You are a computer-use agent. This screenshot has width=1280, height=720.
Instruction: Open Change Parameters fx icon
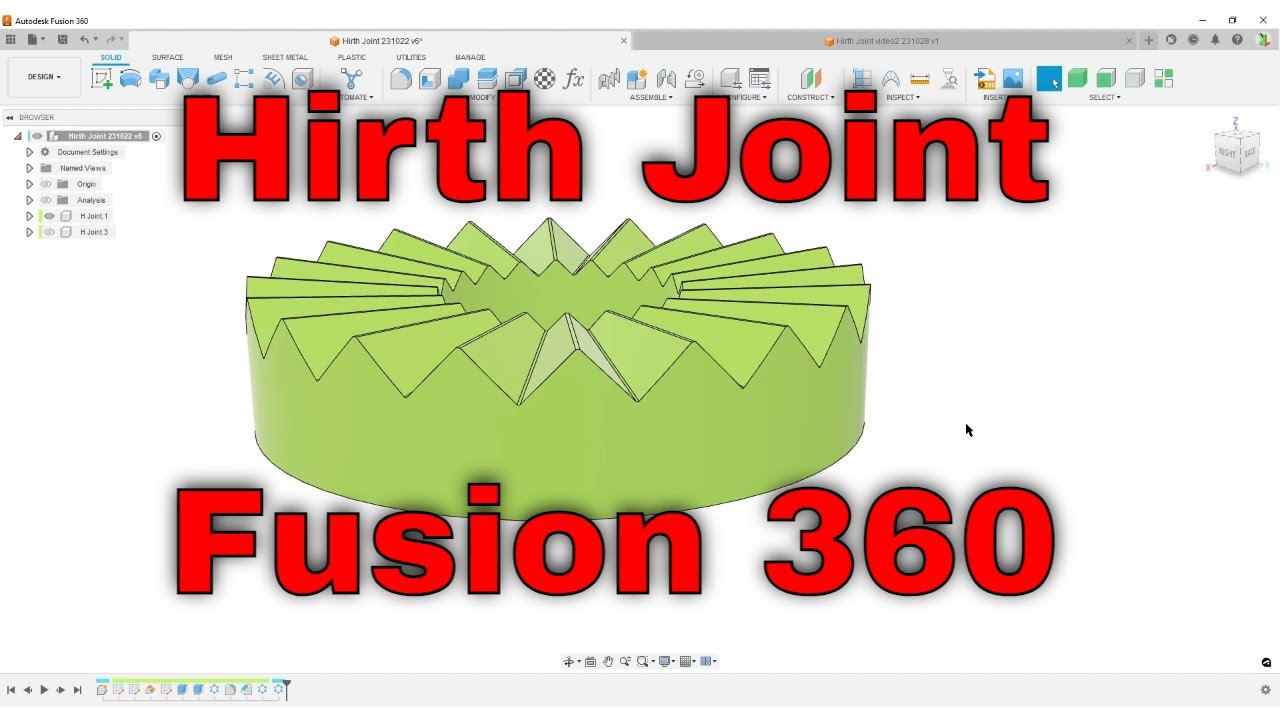coord(574,79)
